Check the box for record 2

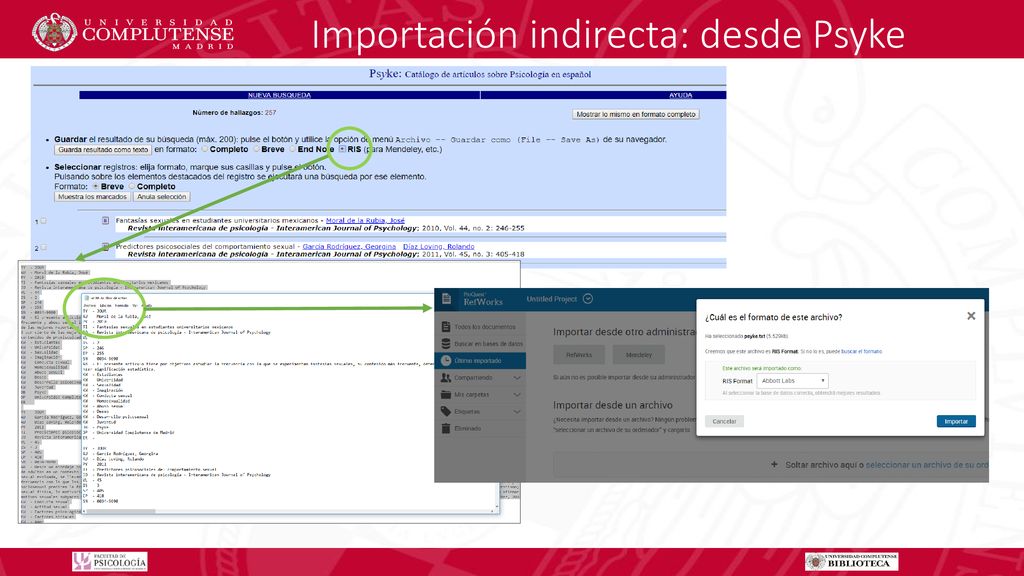[x=43, y=247]
